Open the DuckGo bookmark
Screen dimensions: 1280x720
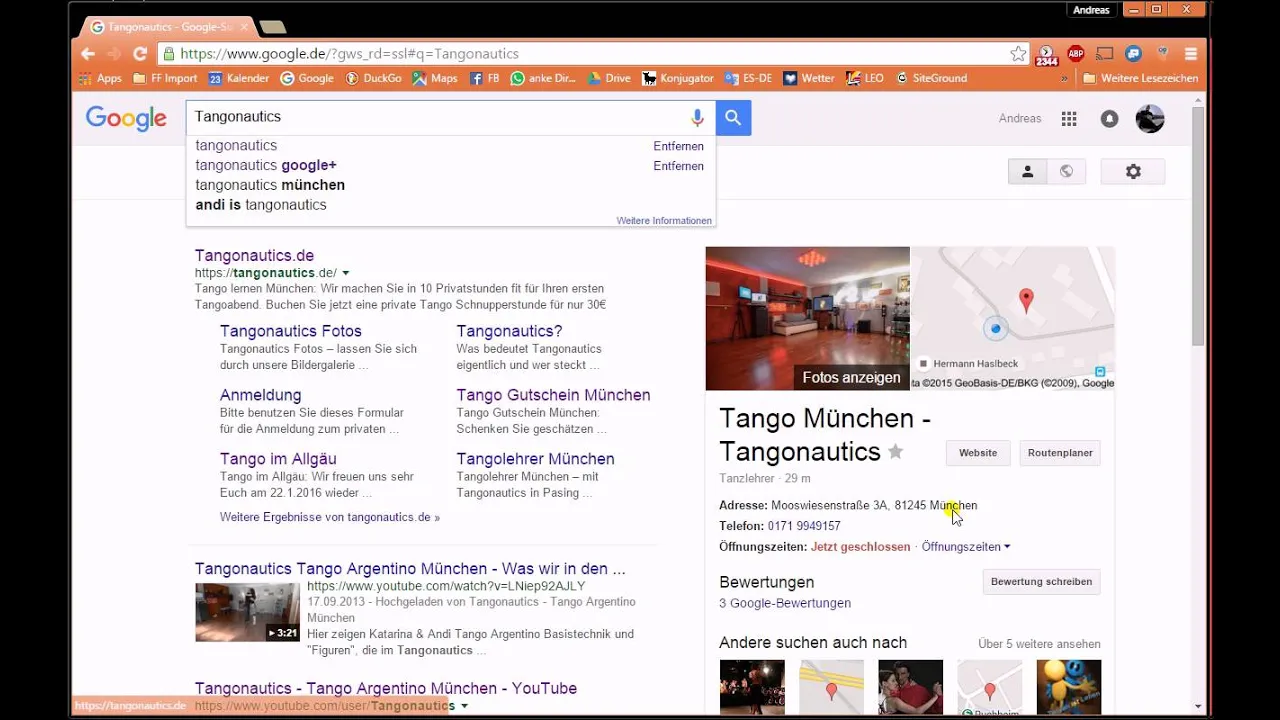tap(373, 78)
